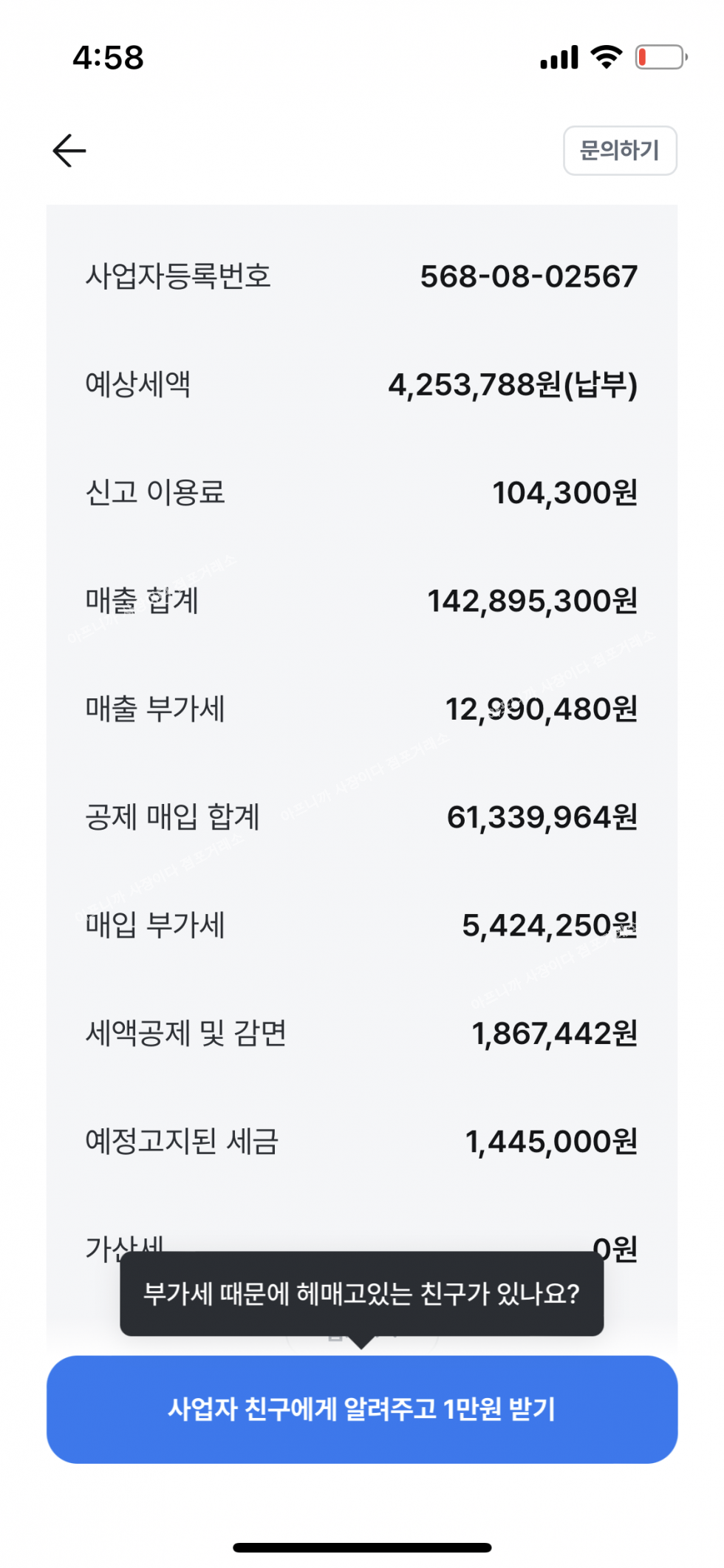
Task: Tap the cellular signal bars icon
Action: click(559, 58)
